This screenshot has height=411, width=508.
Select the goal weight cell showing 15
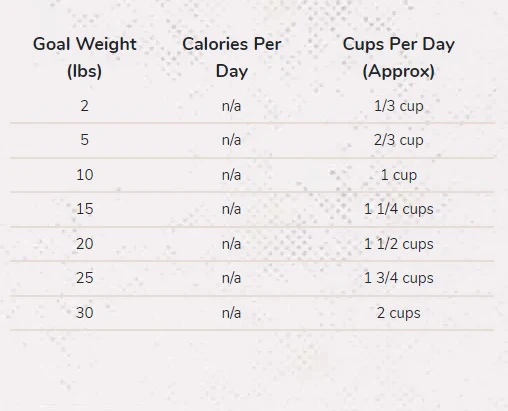[x=85, y=209]
